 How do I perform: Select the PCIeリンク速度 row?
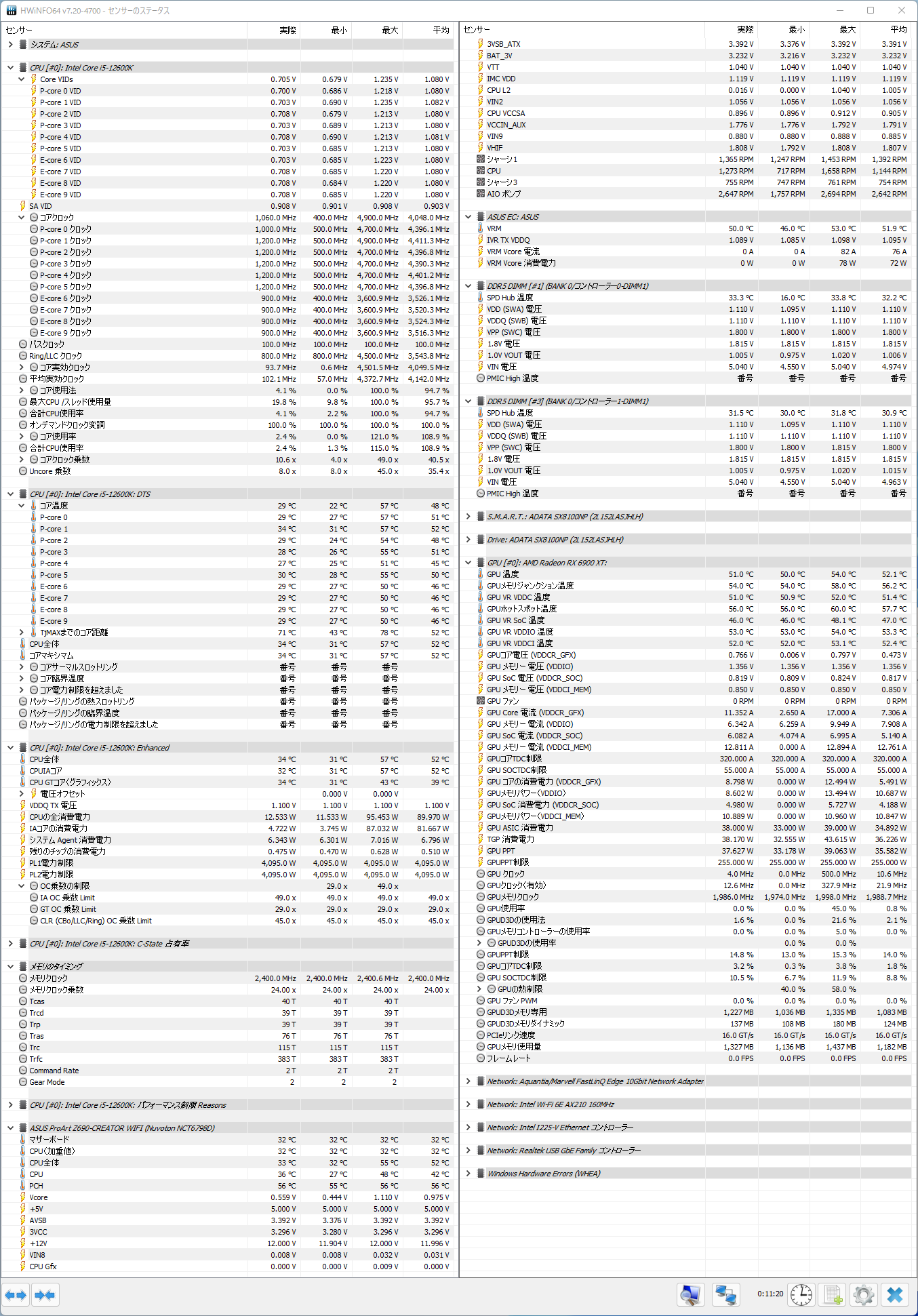[x=685, y=1035]
